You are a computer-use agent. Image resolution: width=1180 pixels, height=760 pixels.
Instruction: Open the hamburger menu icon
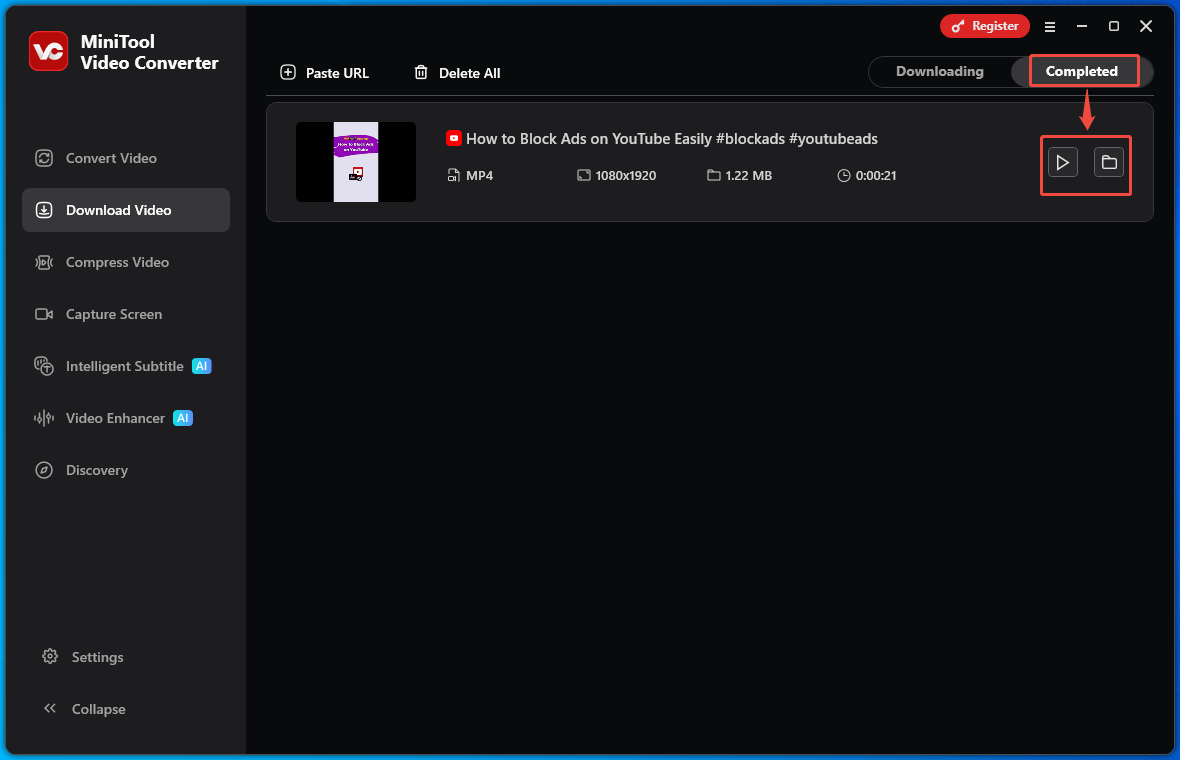1050,27
